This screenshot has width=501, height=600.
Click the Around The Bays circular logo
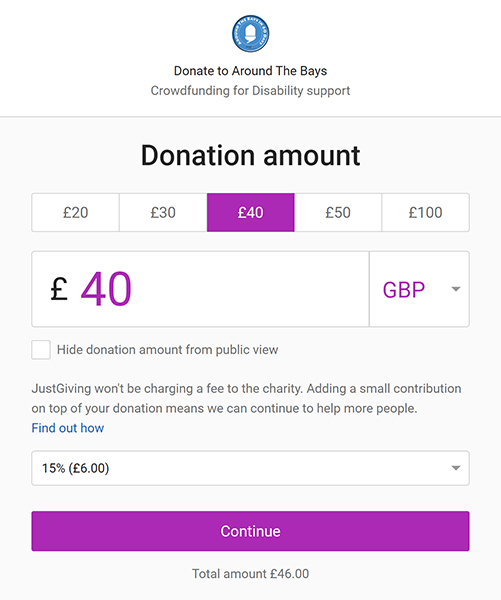point(250,34)
